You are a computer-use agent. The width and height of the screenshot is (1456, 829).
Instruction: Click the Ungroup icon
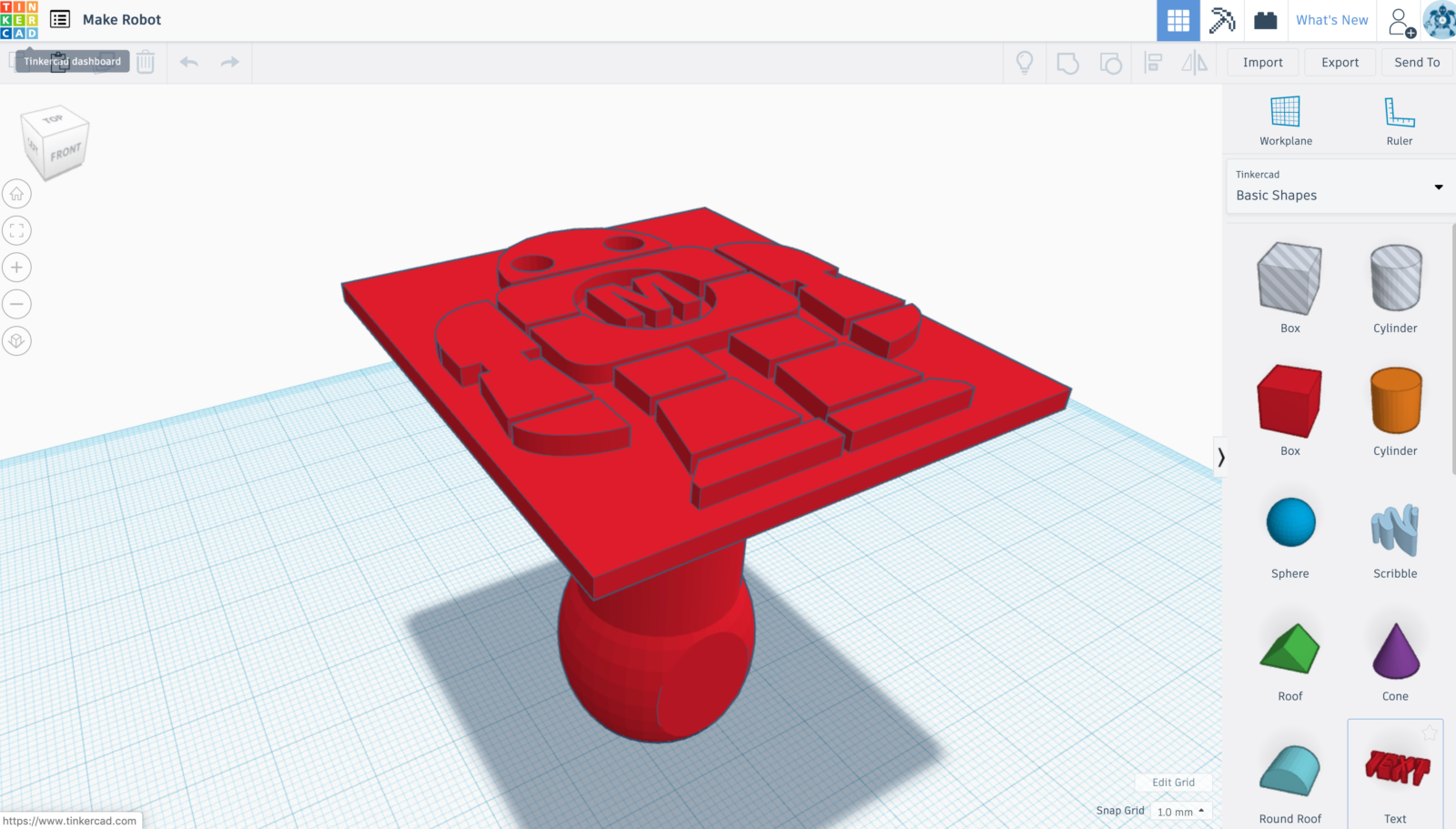coord(1110,62)
